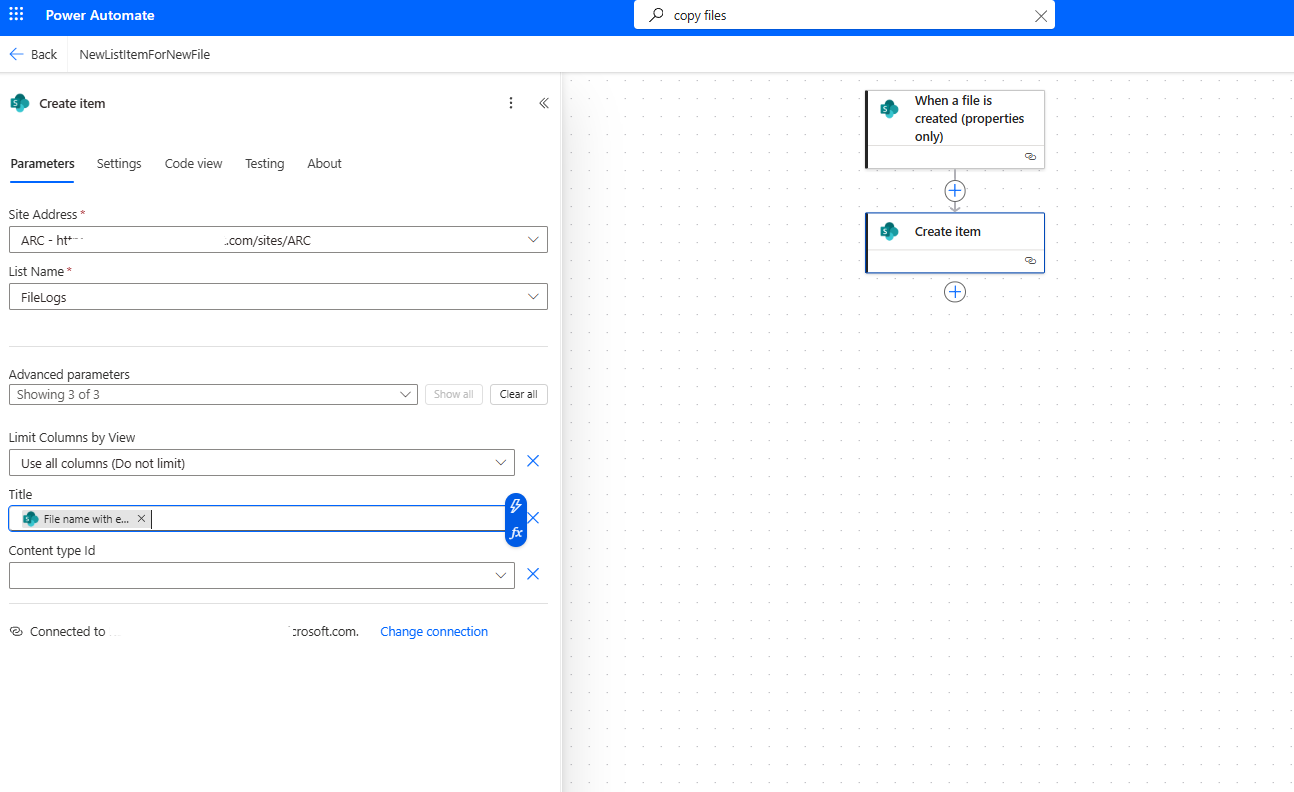Add a new step below Create item
Image resolution: width=1294 pixels, height=792 pixels.
coord(955,292)
